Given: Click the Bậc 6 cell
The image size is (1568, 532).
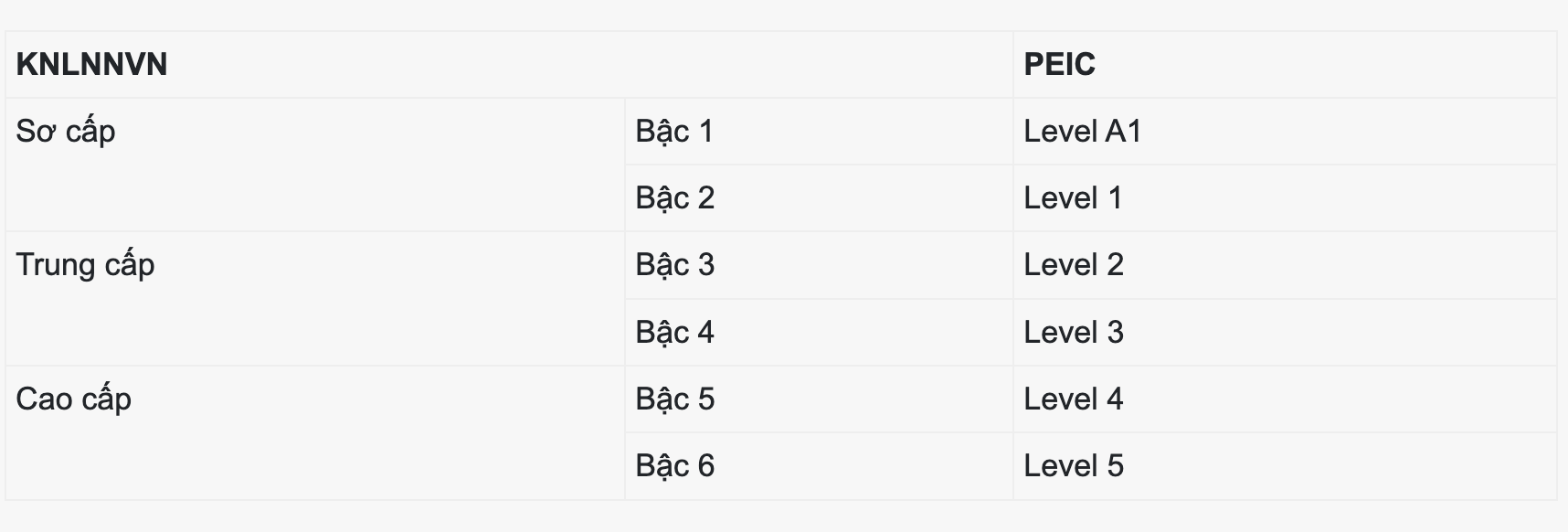Looking at the screenshot, I should pyautogui.click(x=674, y=466).
